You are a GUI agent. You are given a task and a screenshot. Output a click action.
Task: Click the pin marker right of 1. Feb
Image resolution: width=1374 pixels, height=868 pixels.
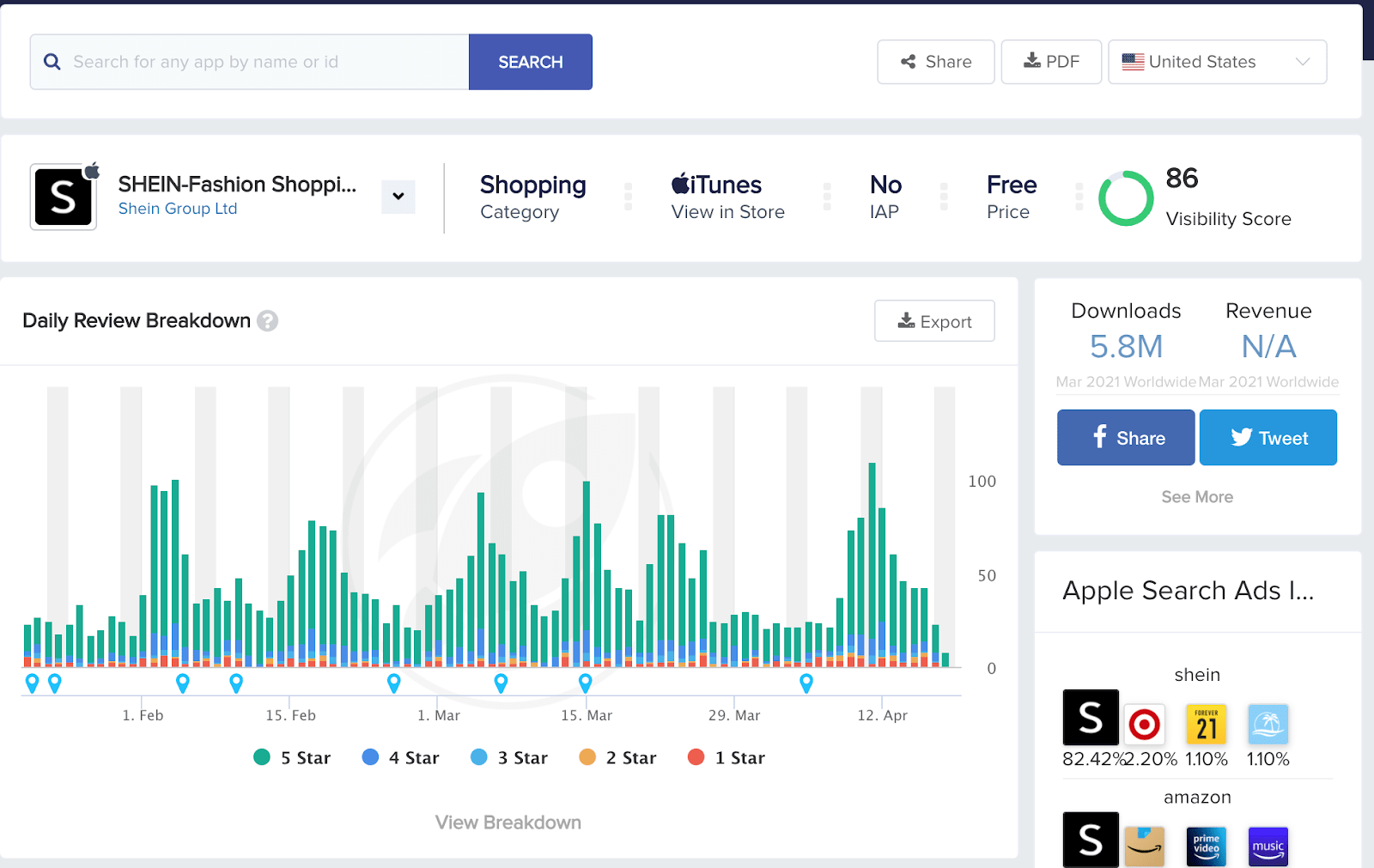coord(183,683)
